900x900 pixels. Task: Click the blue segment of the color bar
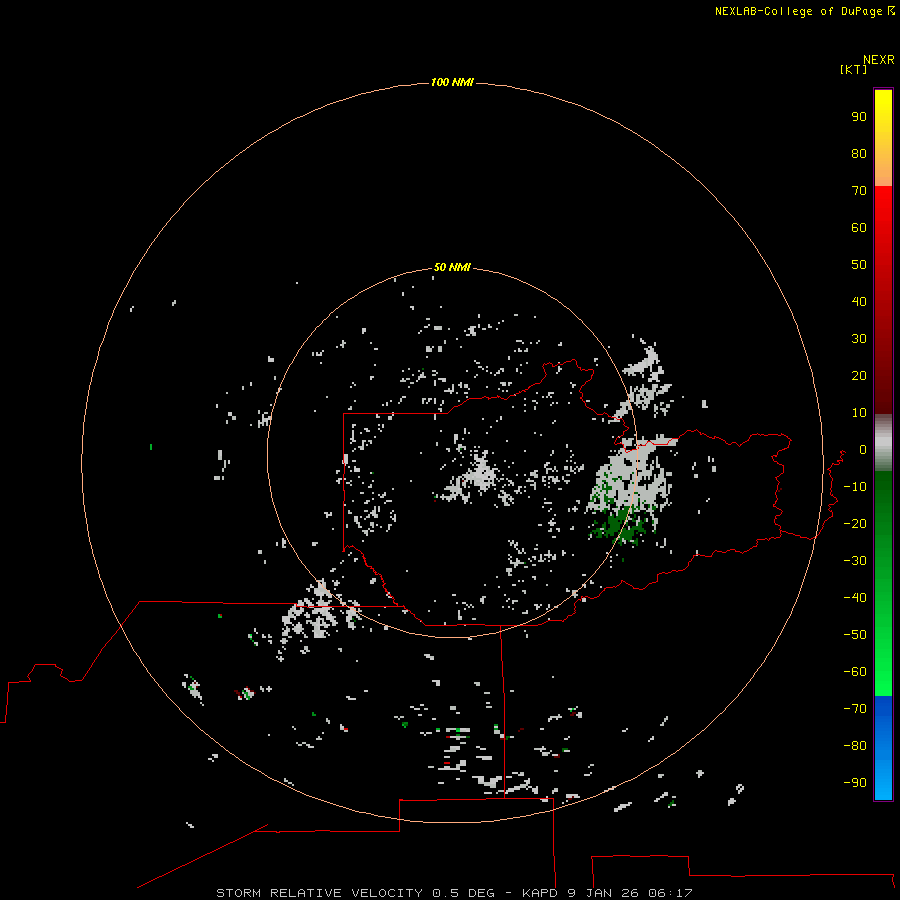pyautogui.click(x=883, y=747)
